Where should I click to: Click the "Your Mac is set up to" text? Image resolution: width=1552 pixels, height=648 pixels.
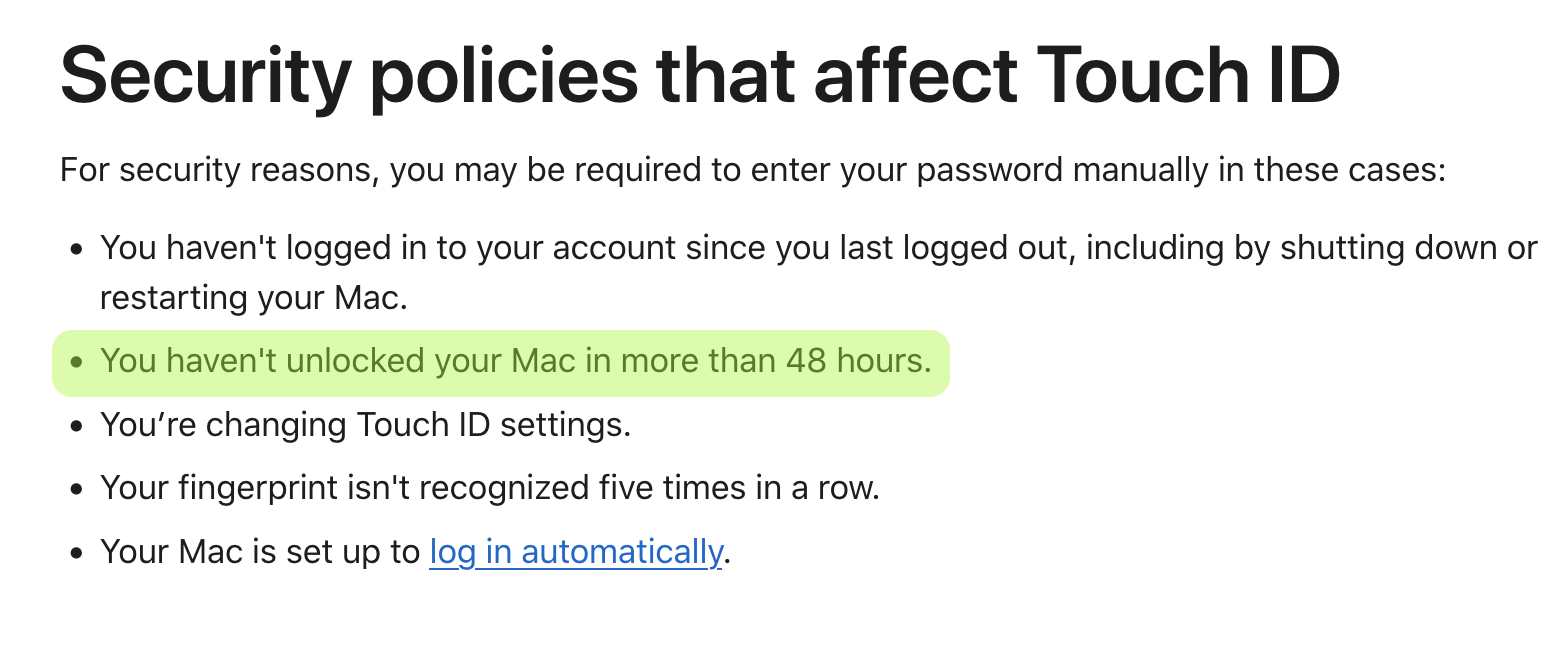click(x=260, y=551)
